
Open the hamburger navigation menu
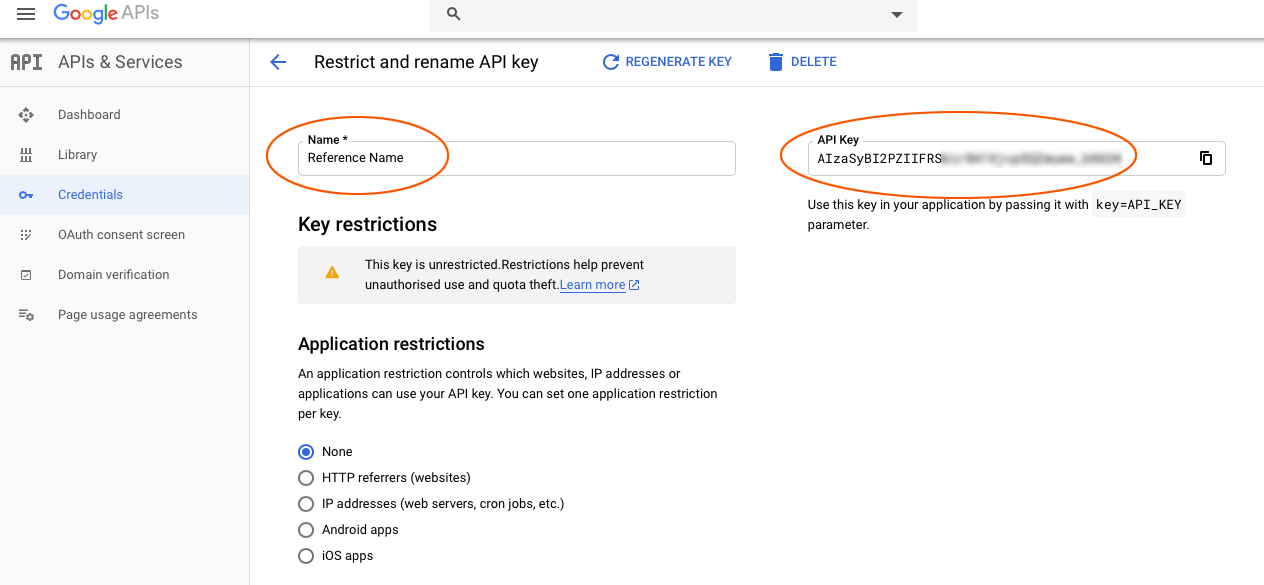point(26,14)
